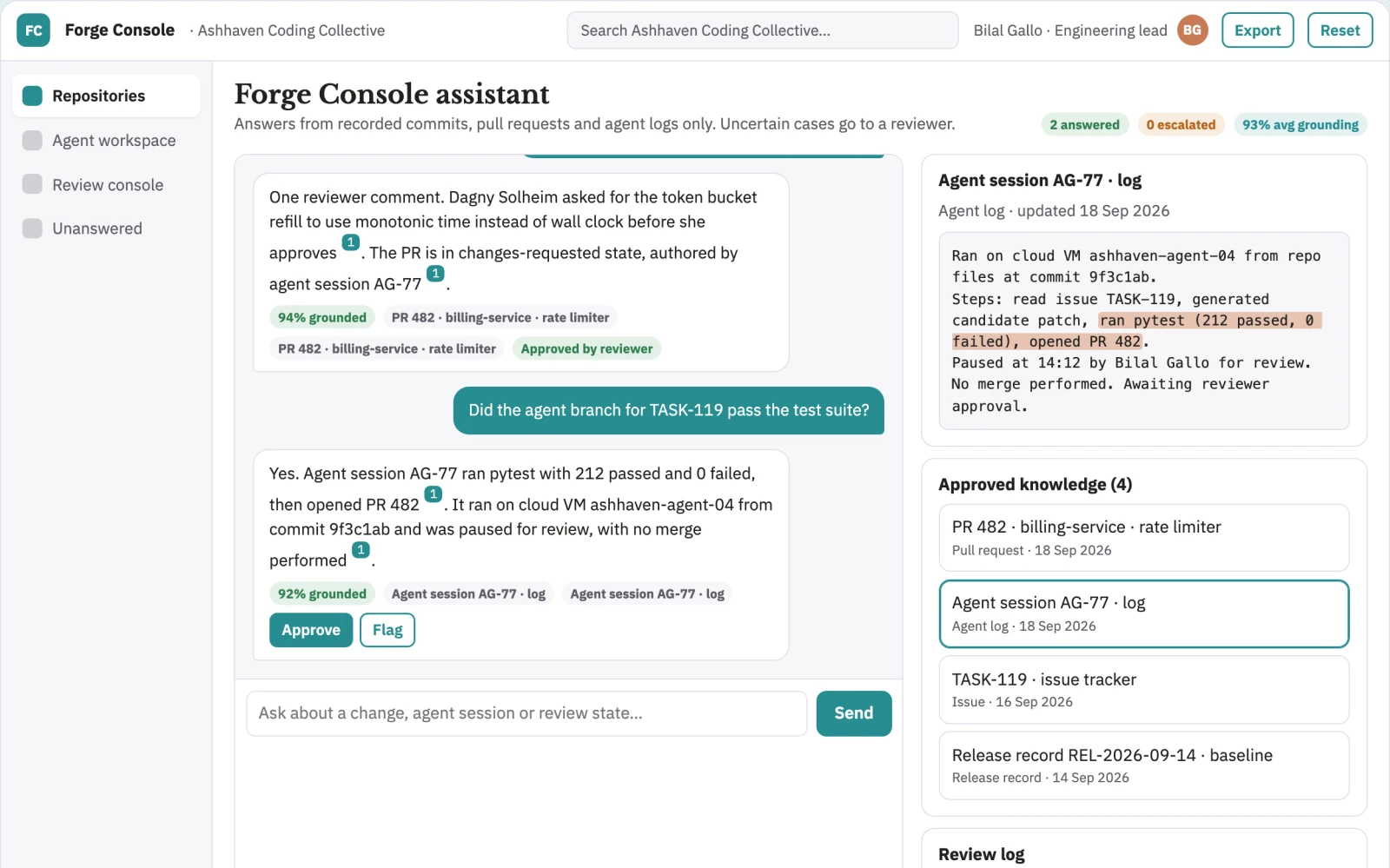Flag the TASK-119 test suite answer

(387, 630)
